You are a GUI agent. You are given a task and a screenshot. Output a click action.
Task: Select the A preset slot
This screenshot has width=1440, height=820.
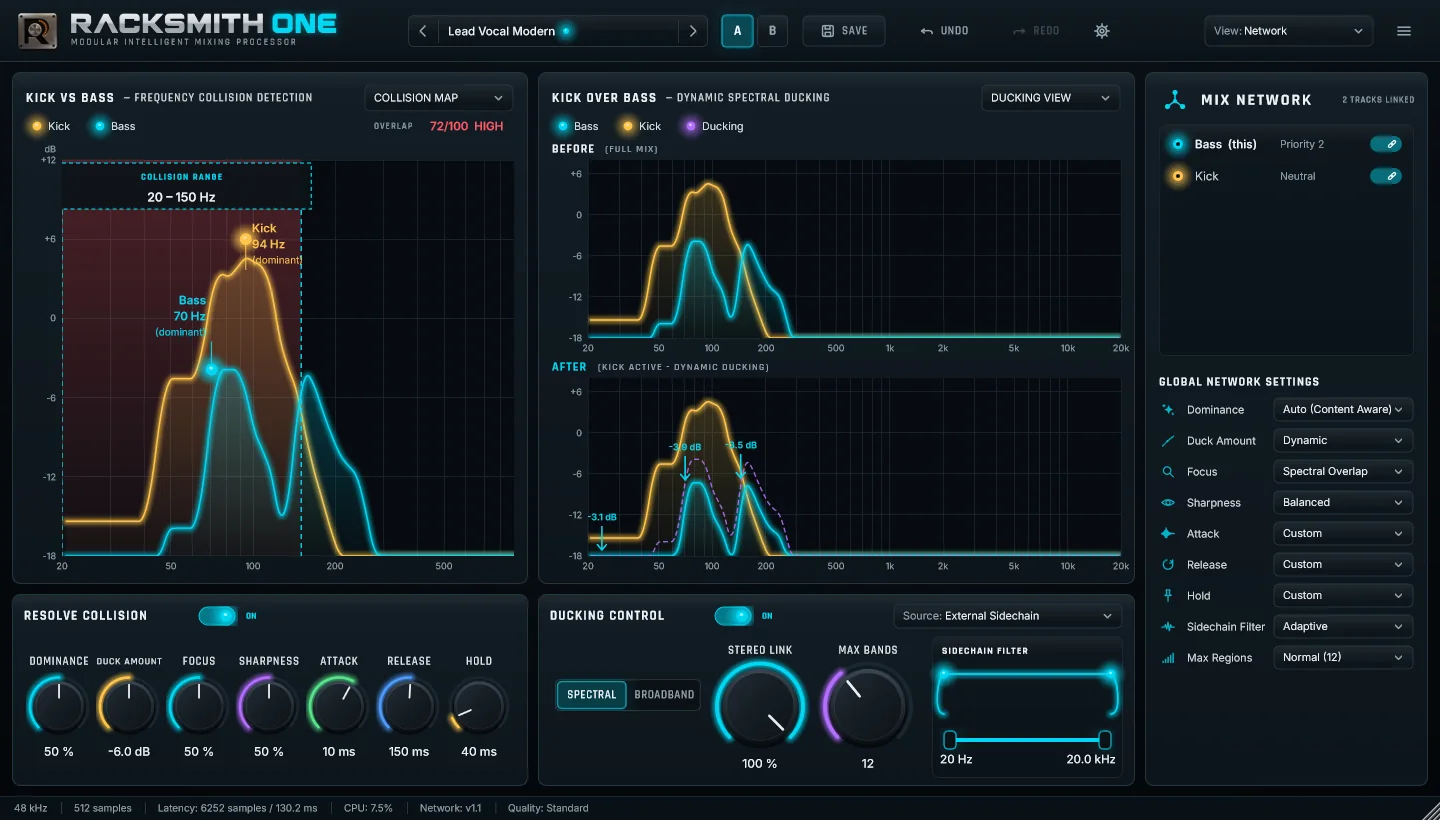738,31
